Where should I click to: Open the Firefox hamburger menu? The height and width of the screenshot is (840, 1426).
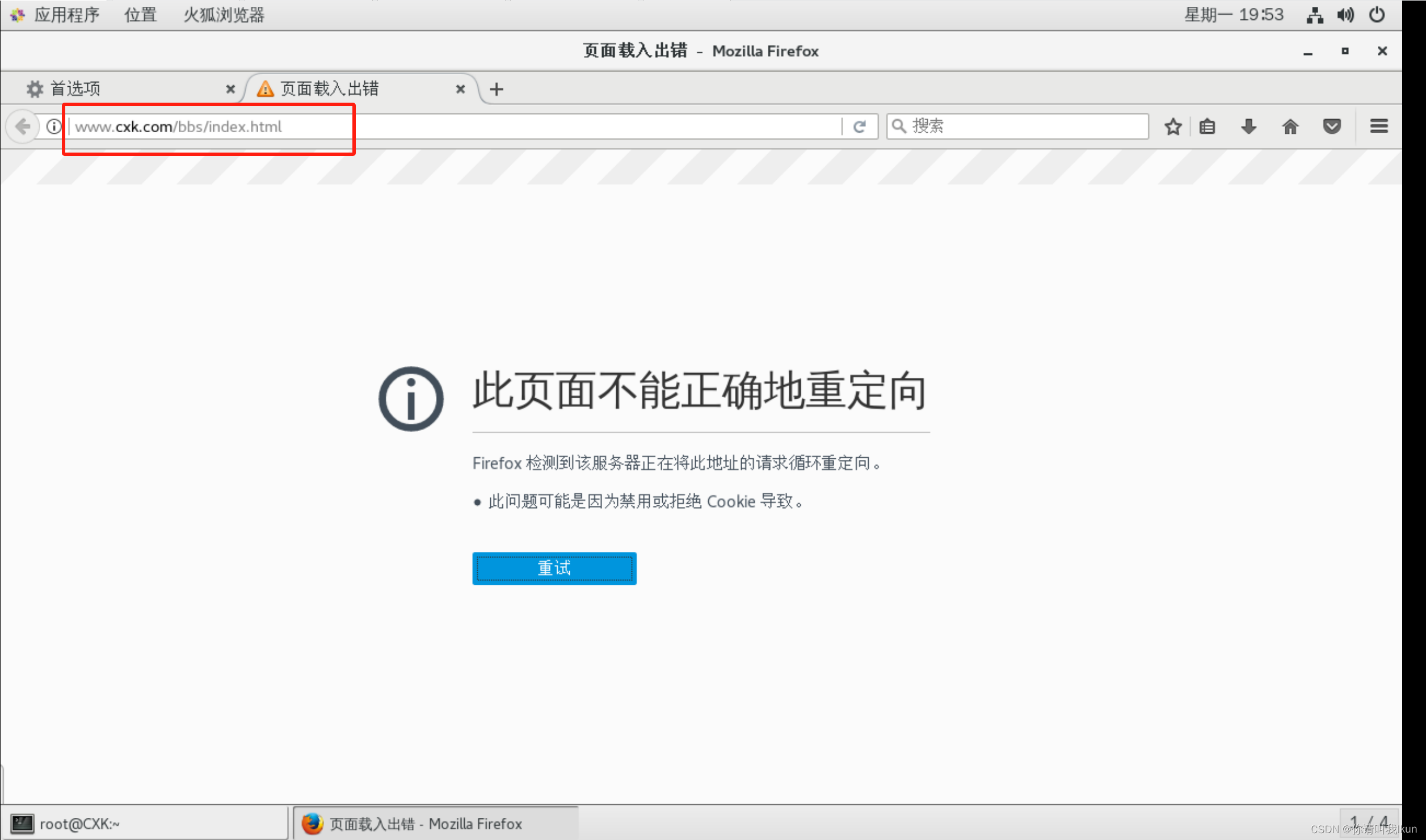coord(1379,126)
